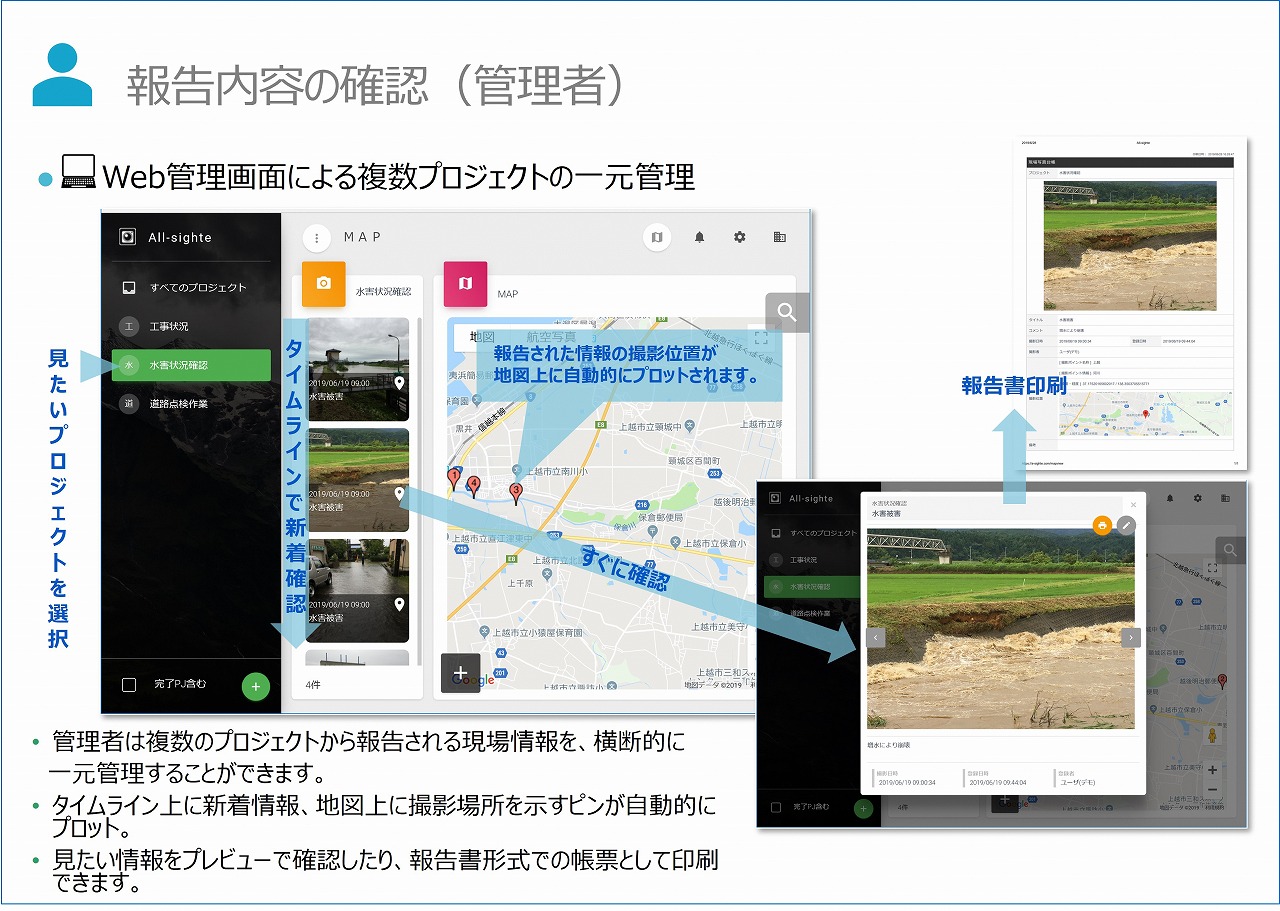The width and height of the screenshot is (1280, 911).
Task: Zoom in map in preview window
Action: pyautogui.click(x=1212, y=770)
